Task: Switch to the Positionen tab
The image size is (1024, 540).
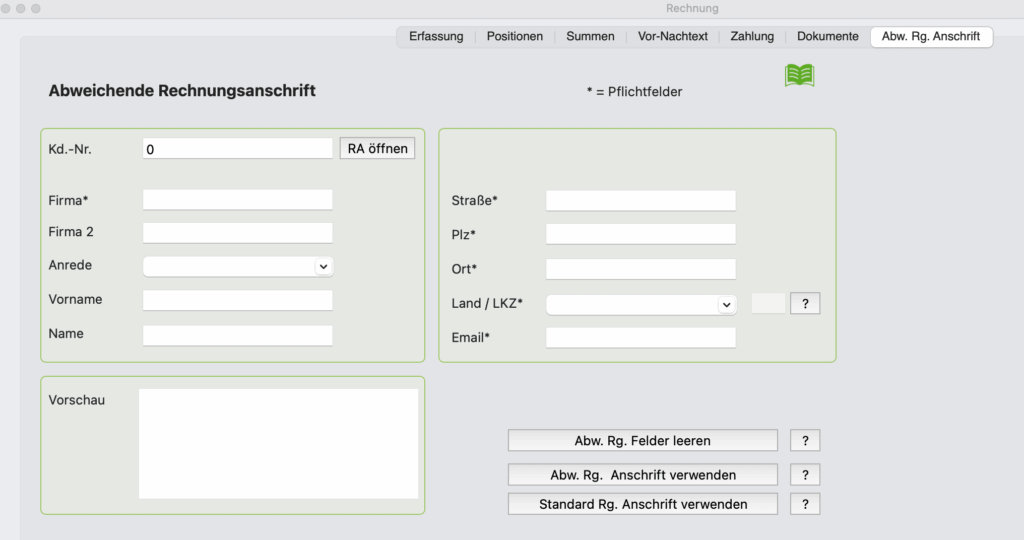Action: coord(515,37)
